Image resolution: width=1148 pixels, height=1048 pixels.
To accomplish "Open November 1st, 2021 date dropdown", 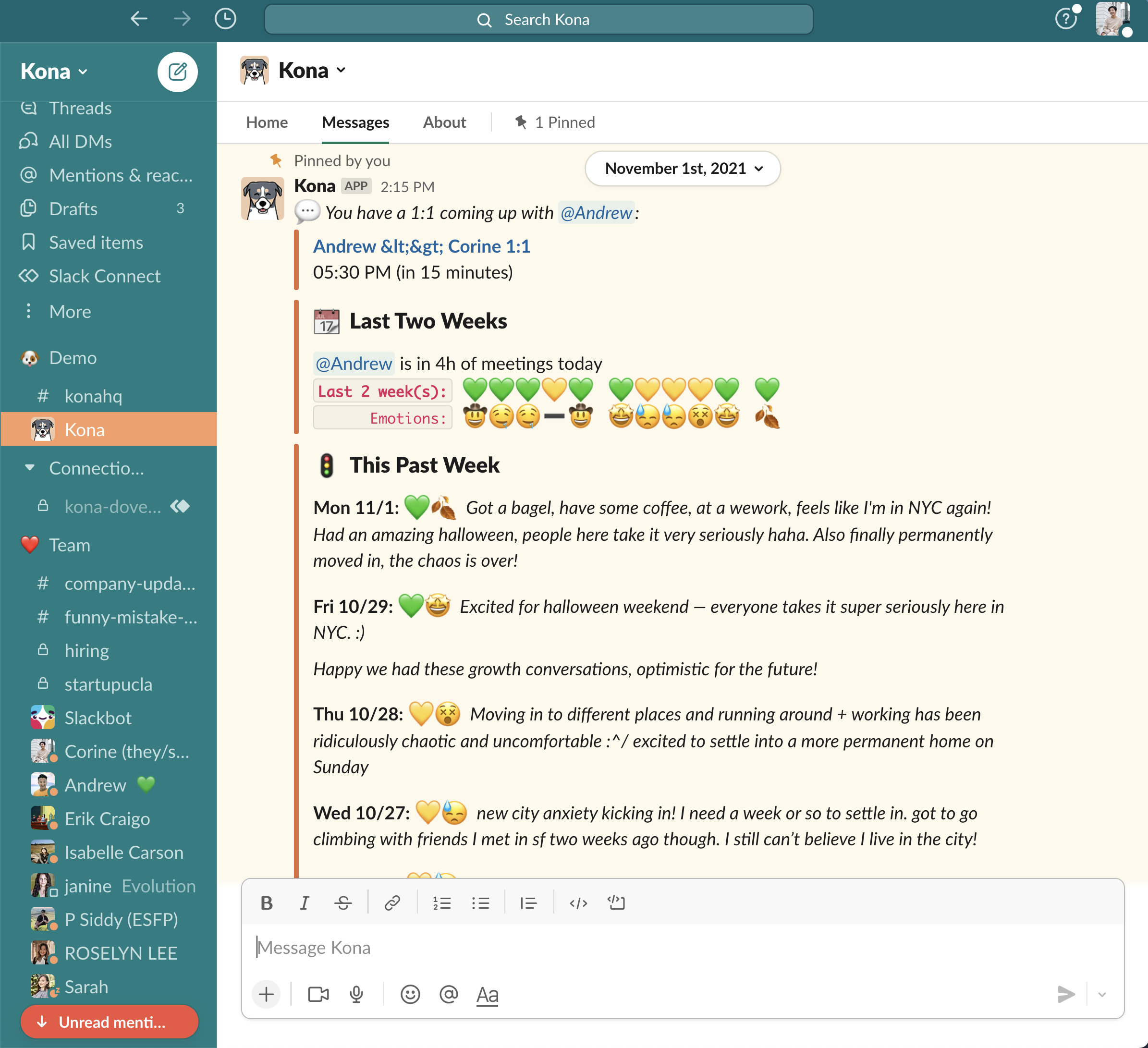I will (x=682, y=169).
